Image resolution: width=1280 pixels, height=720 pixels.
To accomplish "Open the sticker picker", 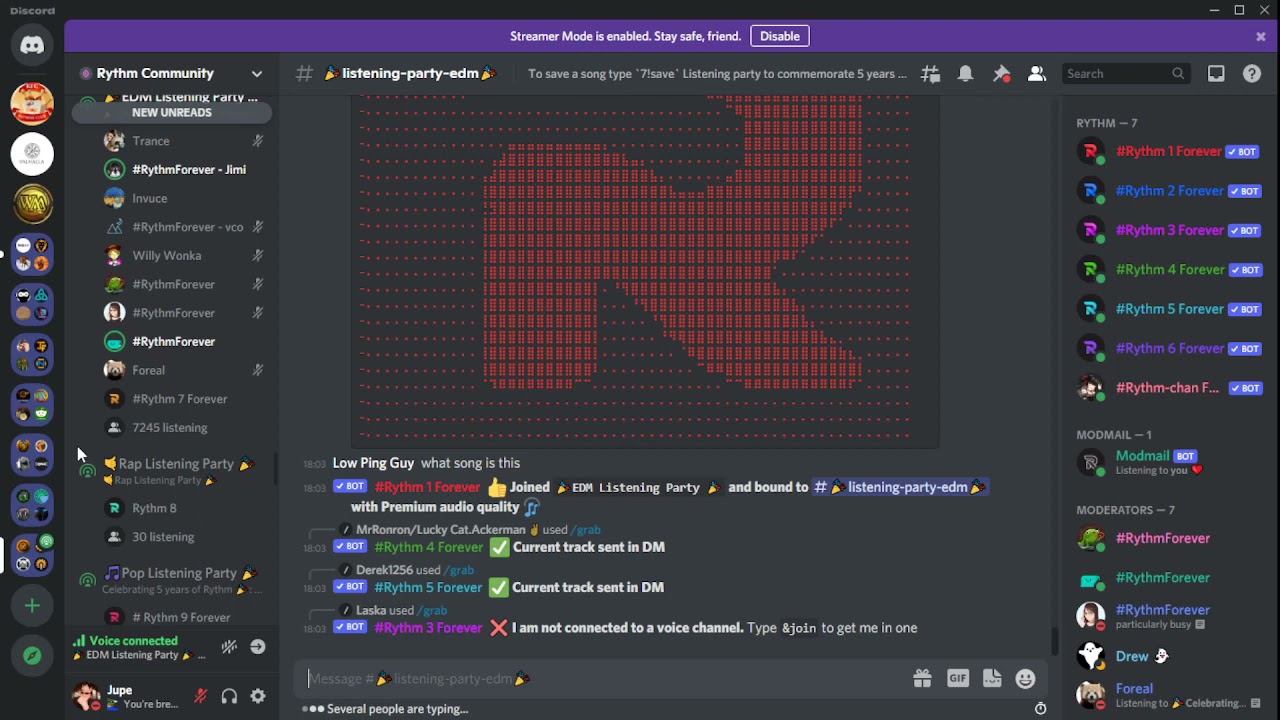I will tap(992, 679).
